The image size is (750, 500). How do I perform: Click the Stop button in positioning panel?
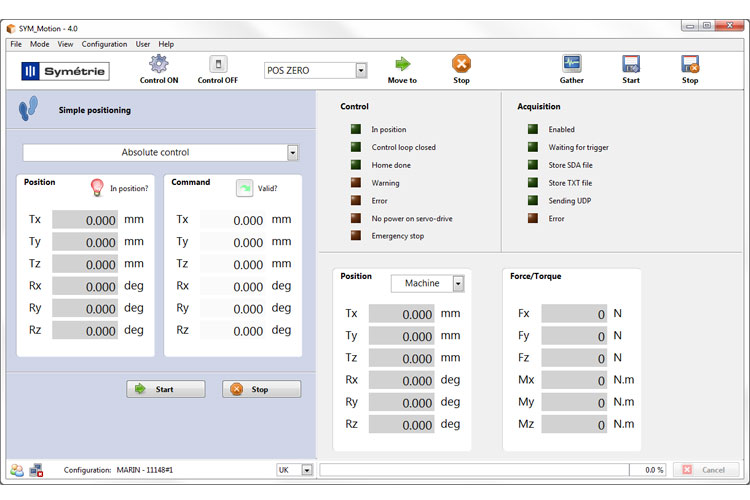(261, 389)
